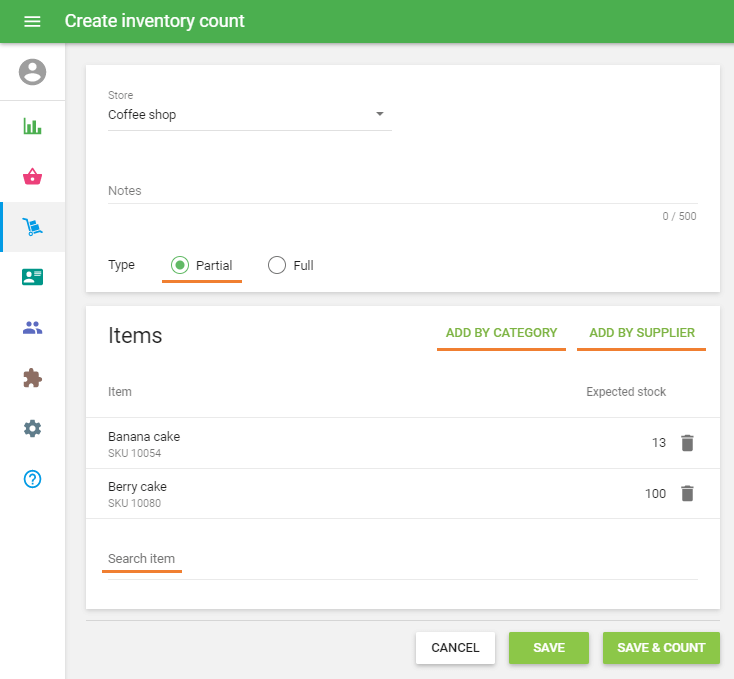Click Add by Category button
The width and height of the screenshot is (734, 679).
tap(501, 333)
